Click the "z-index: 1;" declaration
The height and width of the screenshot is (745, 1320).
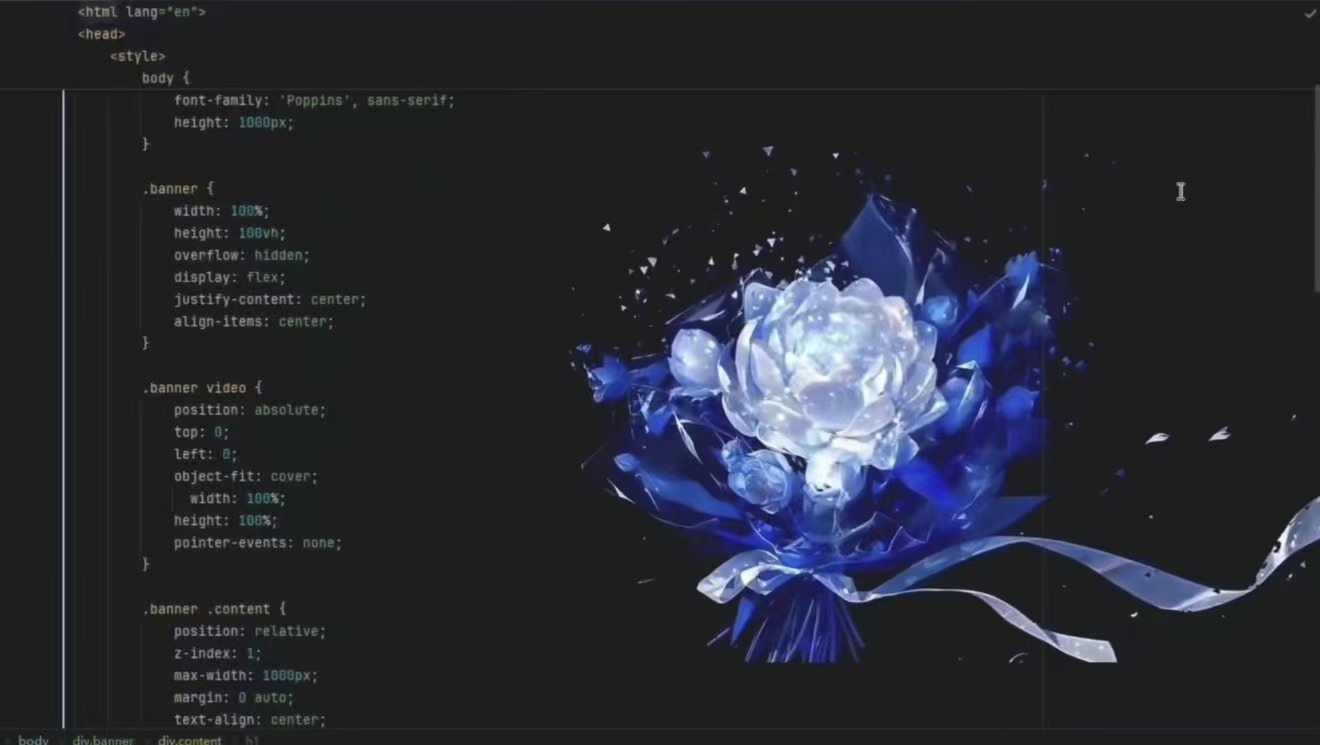pos(218,653)
